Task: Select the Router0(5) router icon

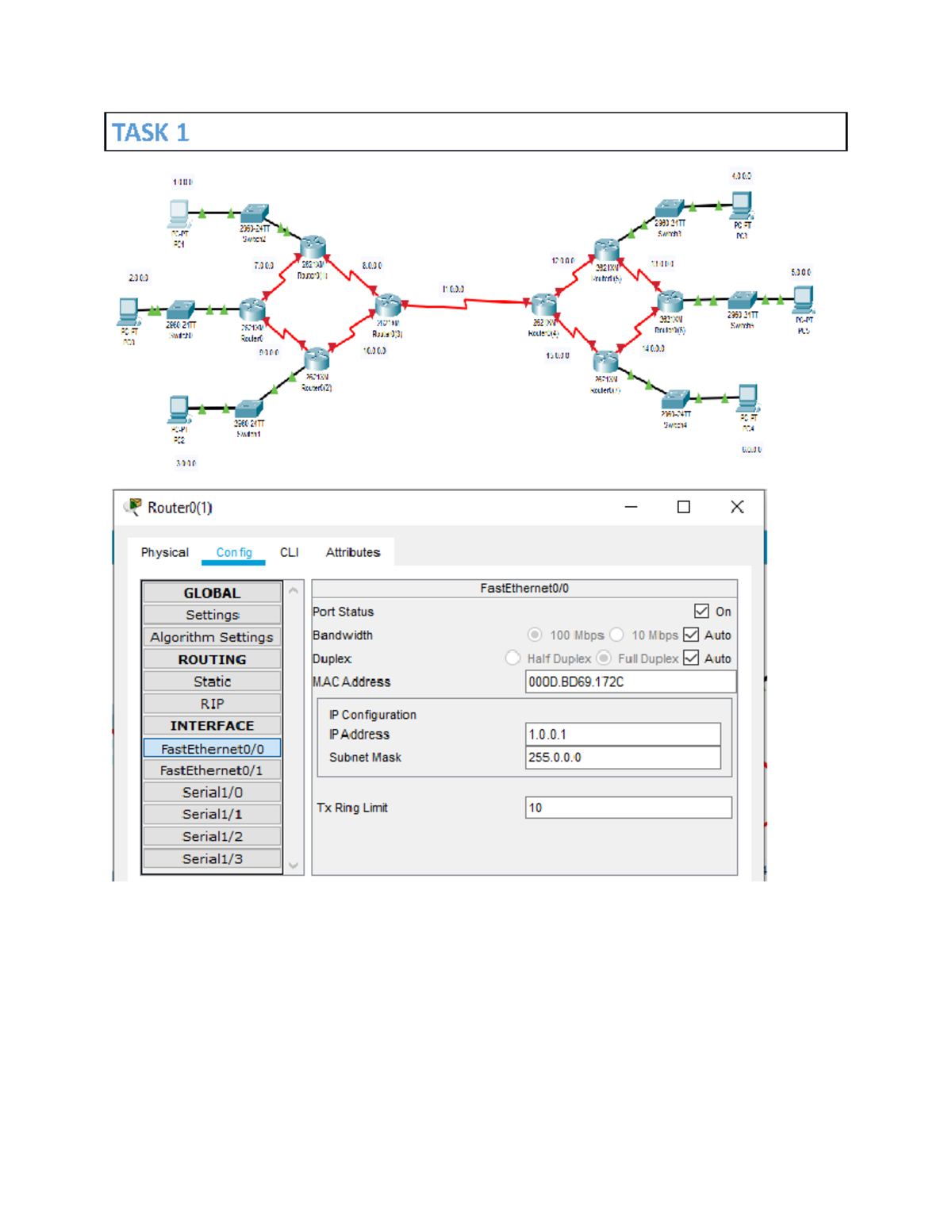Action: tap(607, 251)
